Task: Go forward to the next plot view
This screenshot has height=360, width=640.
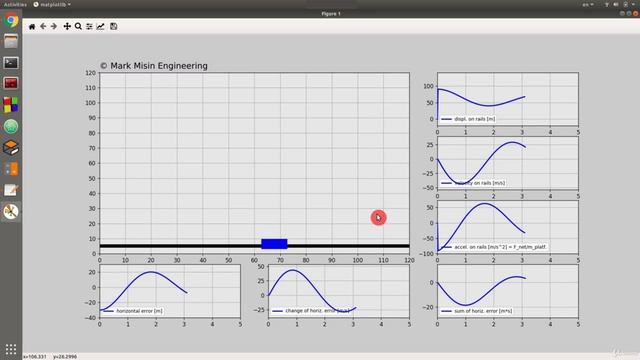Action: tap(54, 27)
